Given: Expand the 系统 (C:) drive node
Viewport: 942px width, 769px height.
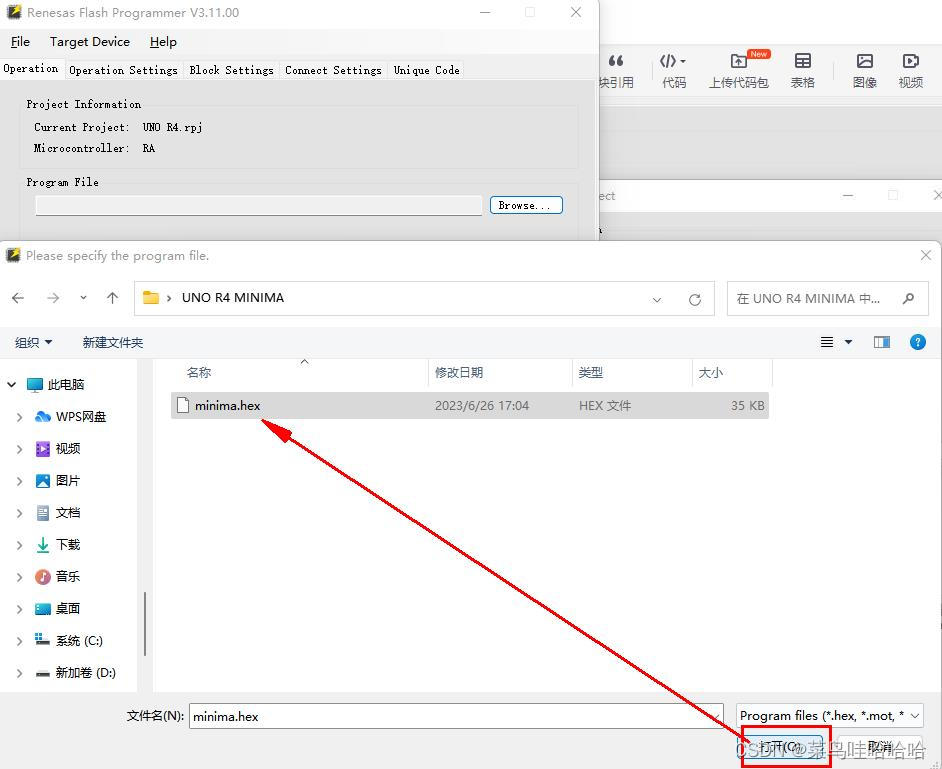Looking at the screenshot, I should [19, 641].
